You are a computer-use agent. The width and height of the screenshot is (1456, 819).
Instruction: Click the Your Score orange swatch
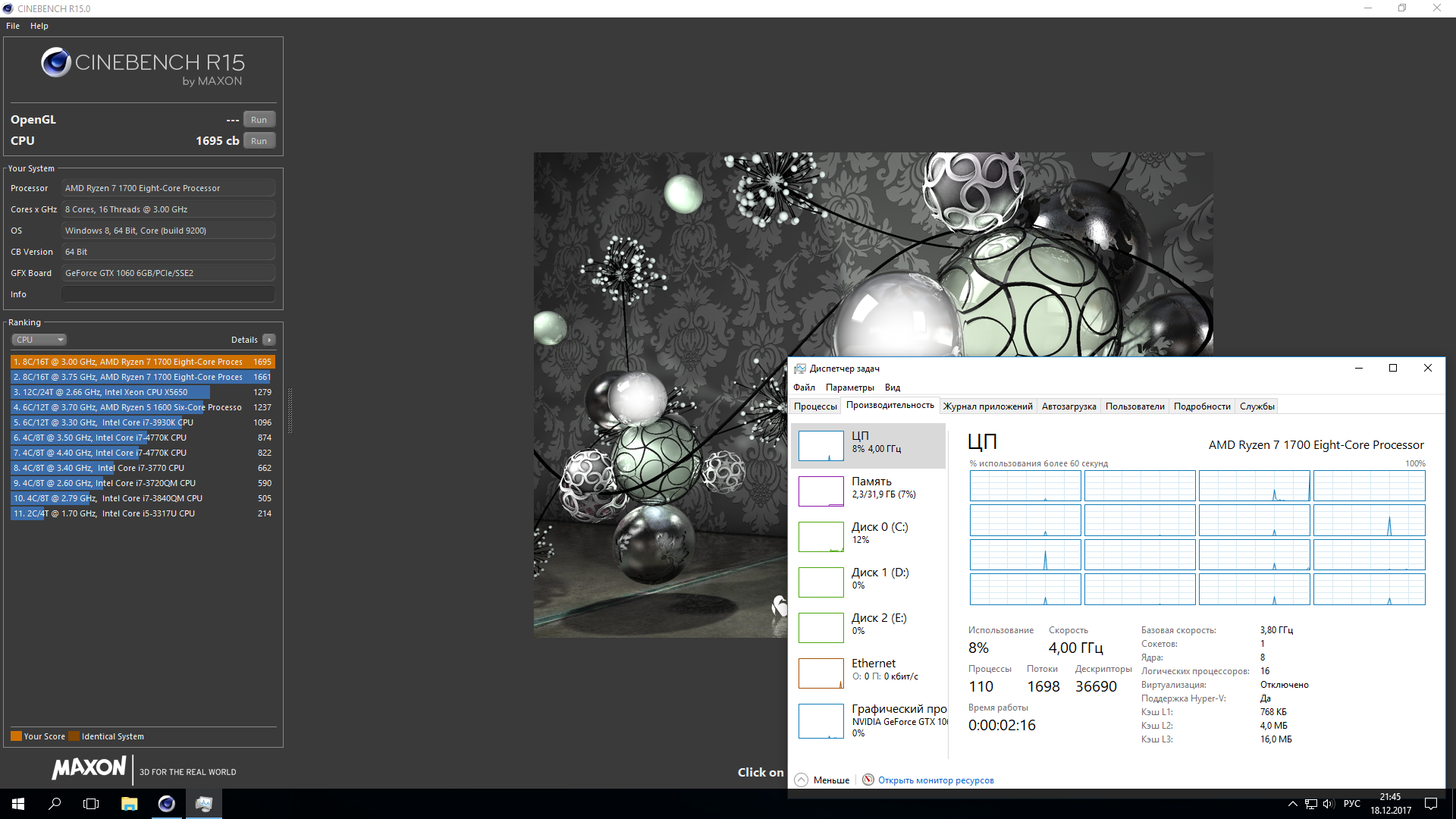click(x=16, y=736)
